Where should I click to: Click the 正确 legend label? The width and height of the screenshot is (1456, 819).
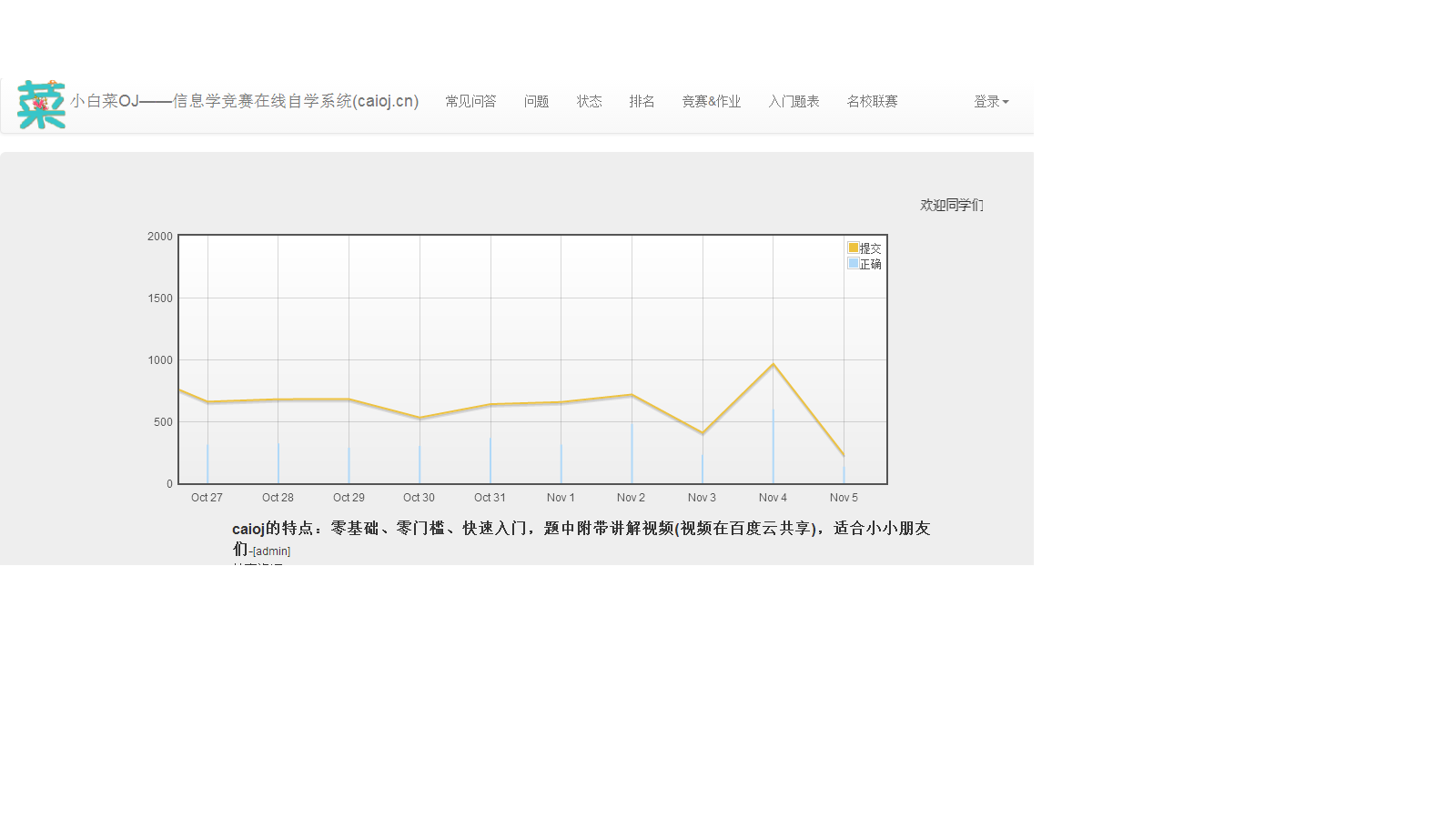tap(871, 264)
